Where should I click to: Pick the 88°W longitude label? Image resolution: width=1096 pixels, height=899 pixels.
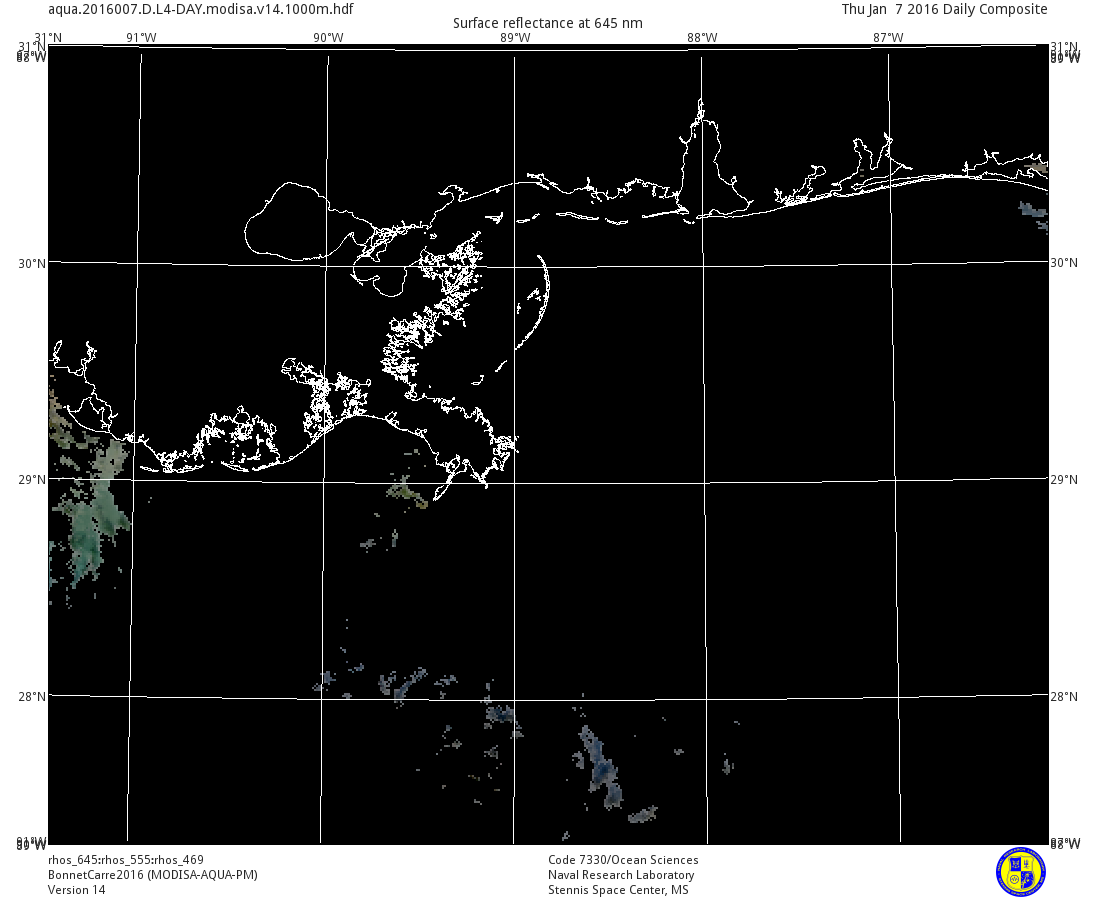702,38
